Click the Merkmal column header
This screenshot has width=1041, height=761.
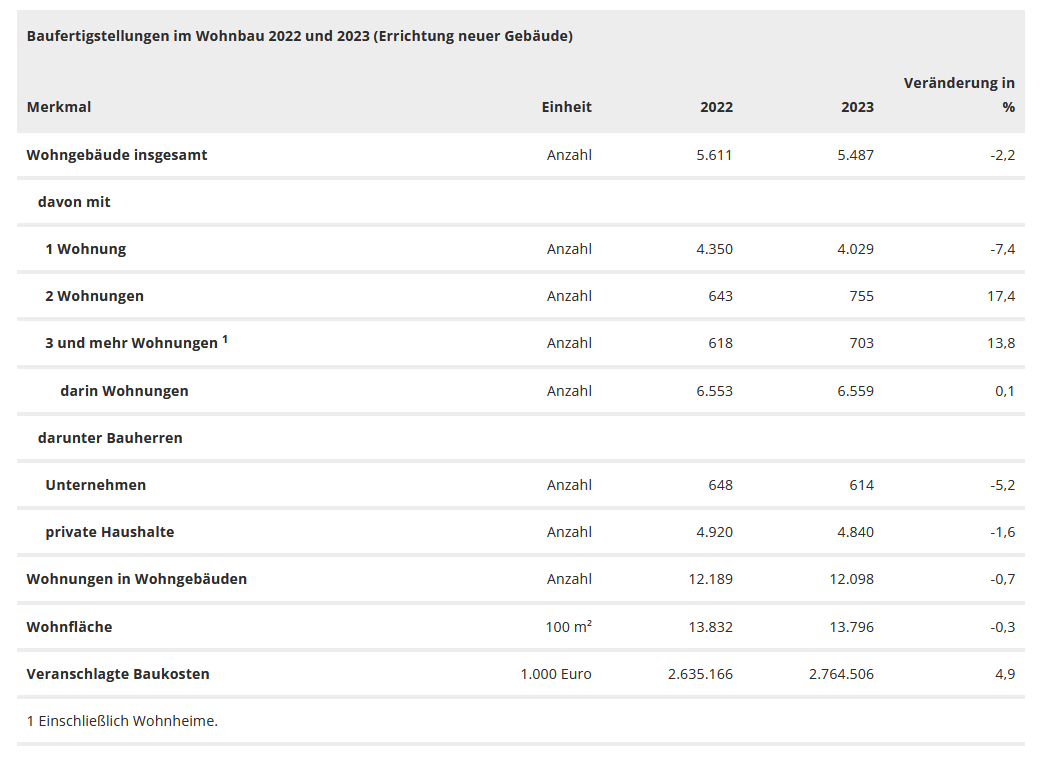59,107
